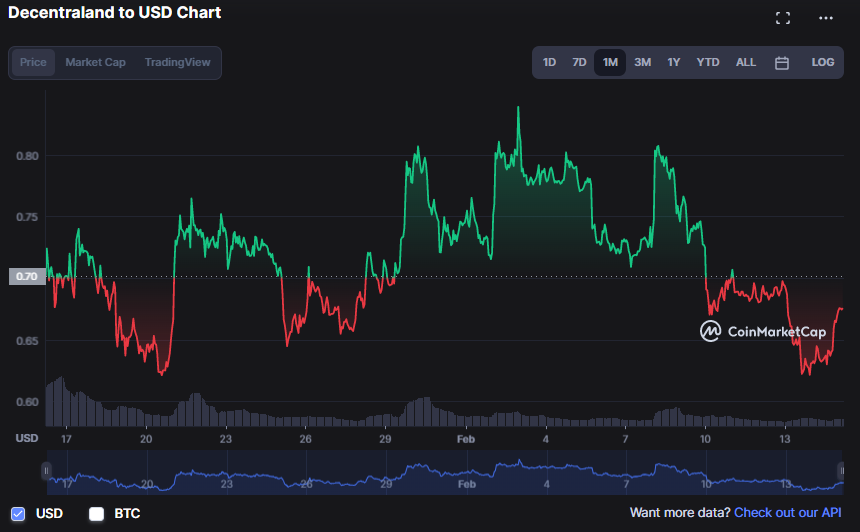Viewport: 860px width, 532px height.
Task: Open the Check out our API link
Action: pos(788,513)
